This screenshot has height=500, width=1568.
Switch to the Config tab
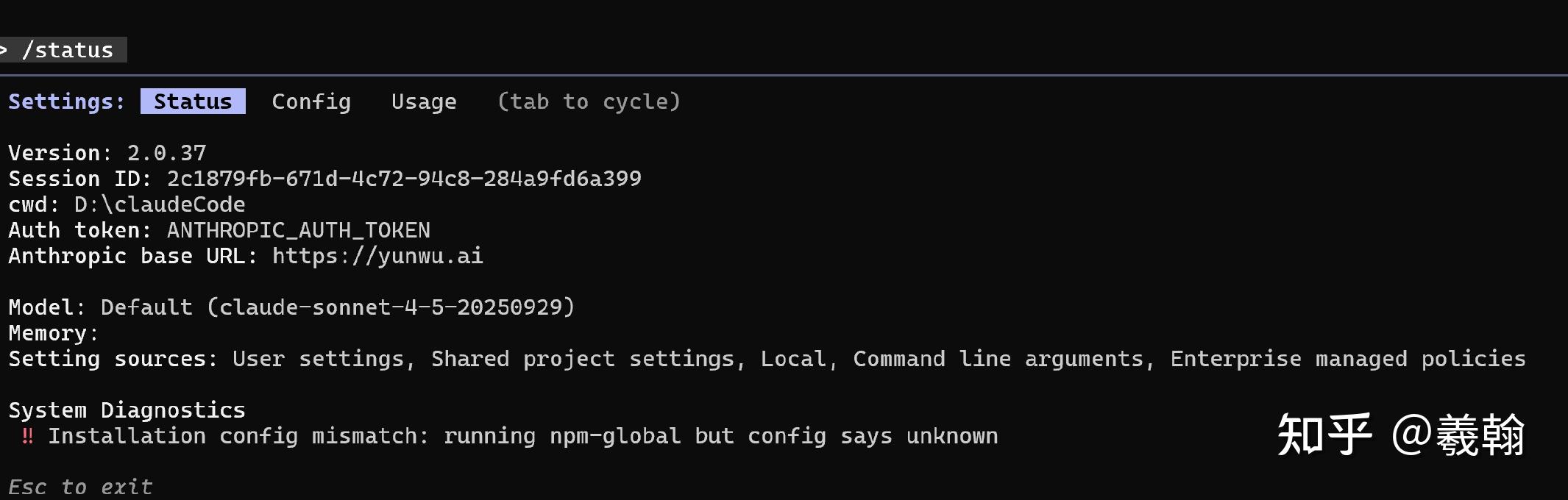pos(311,101)
